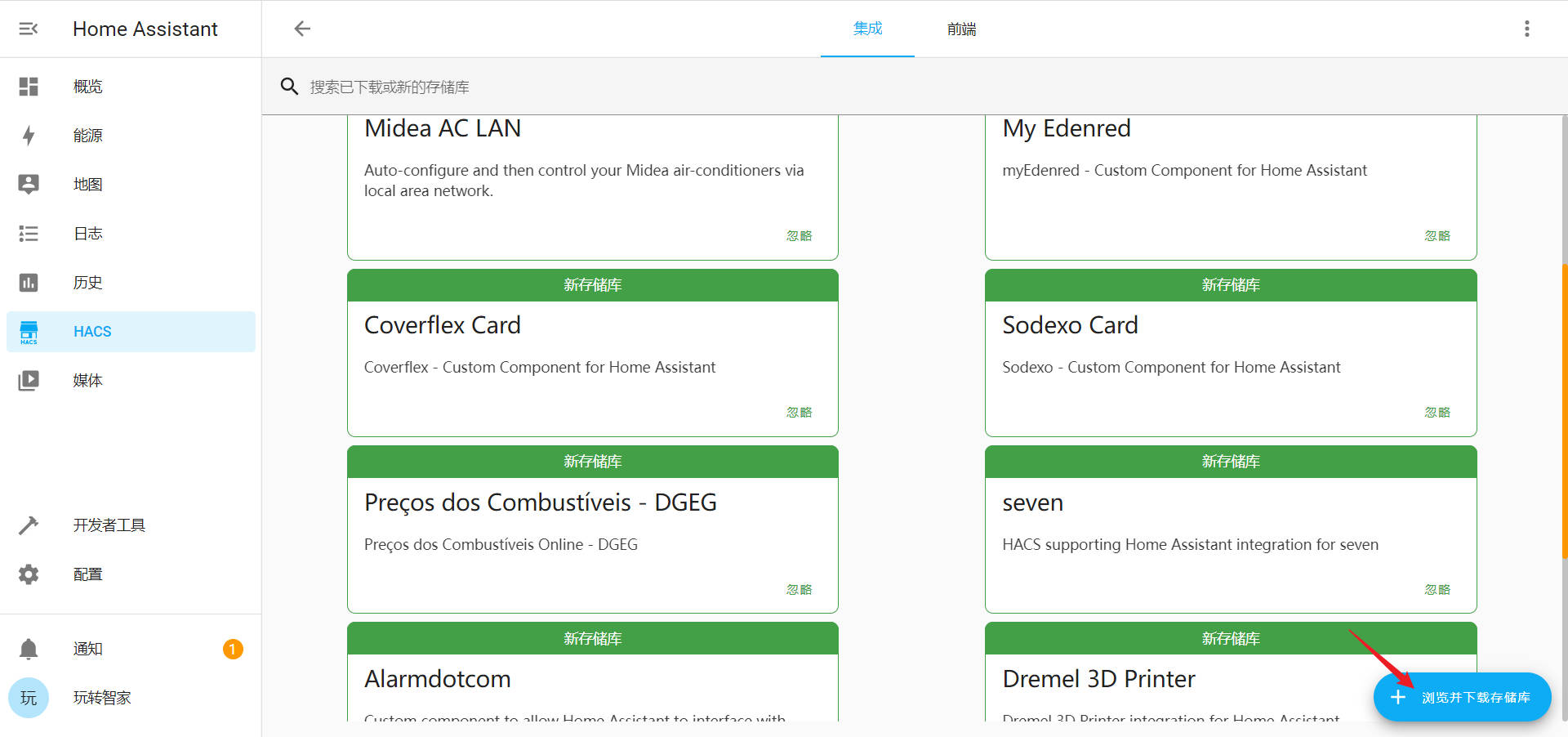Open 配置 label in the sidebar

(x=87, y=574)
